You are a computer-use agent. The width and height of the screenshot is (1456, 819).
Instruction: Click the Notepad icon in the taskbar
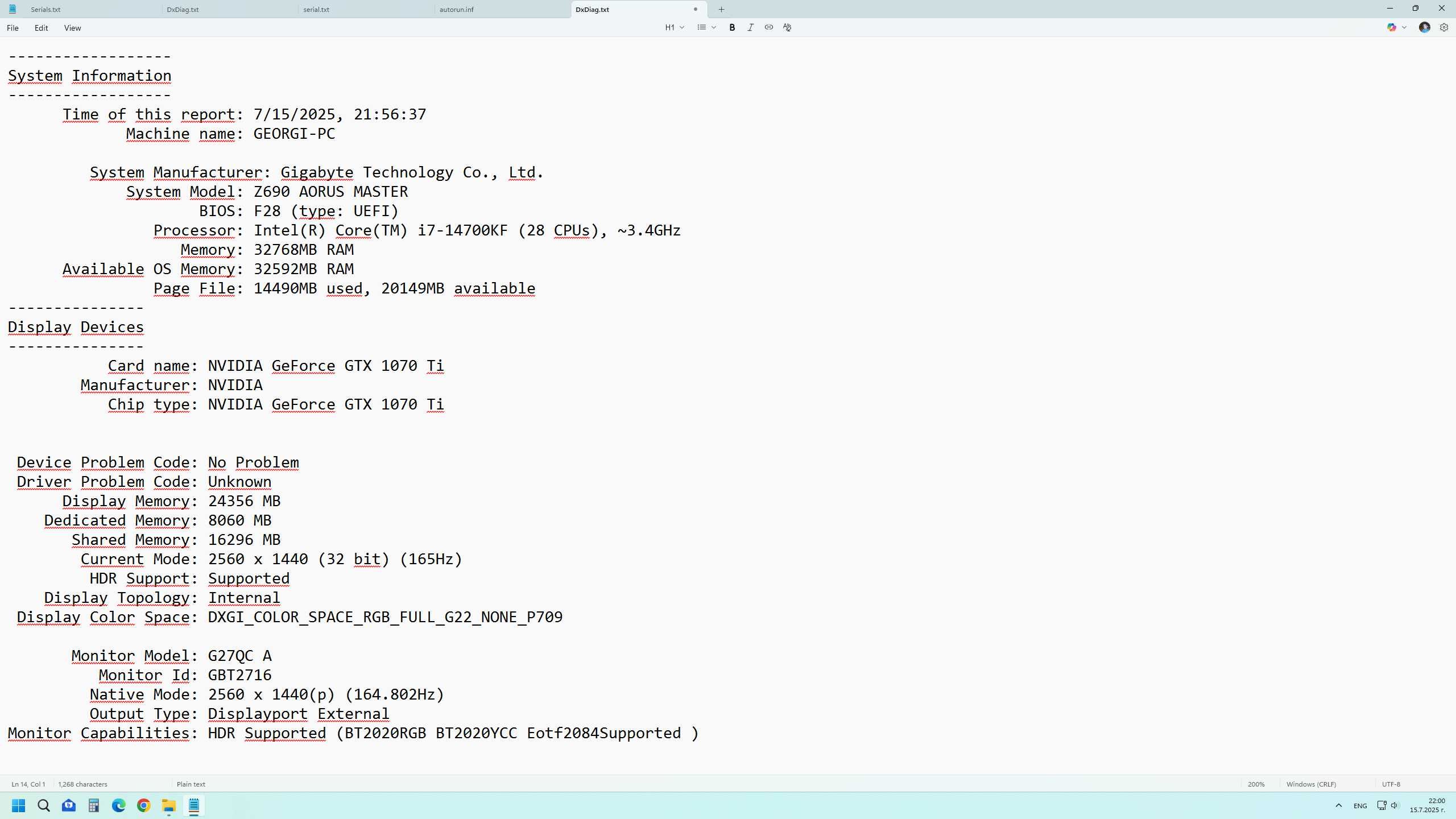[194, 805]
